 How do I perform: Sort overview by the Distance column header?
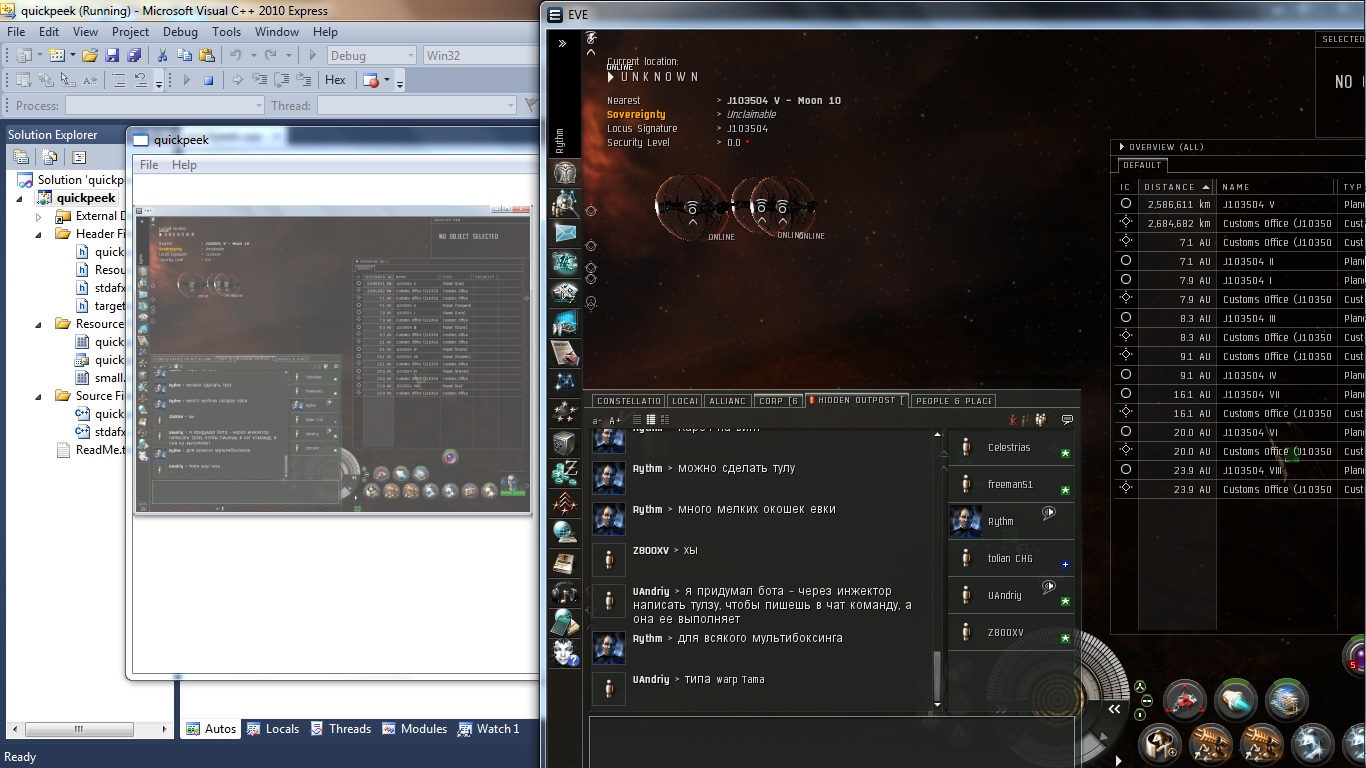(x=1175, y=187)
